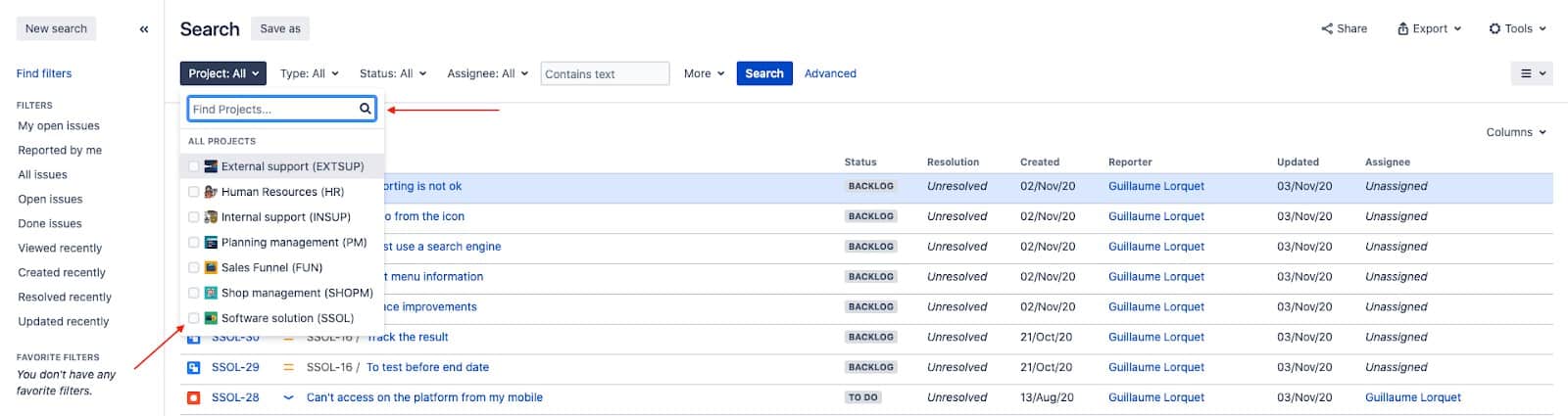Click the New search button
Viewport: 1568px width, 416px height.
click(x=56, y=28)
